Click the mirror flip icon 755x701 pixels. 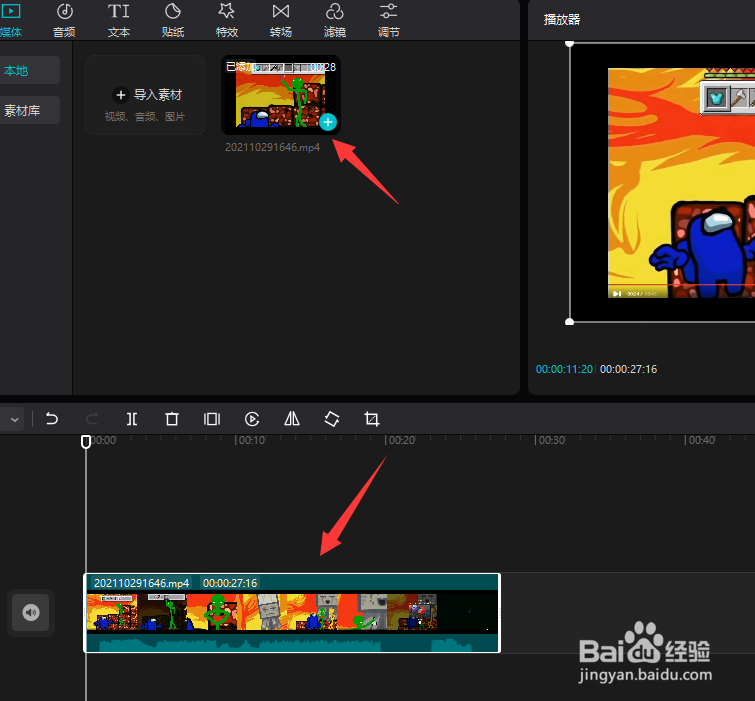(292, 419)
